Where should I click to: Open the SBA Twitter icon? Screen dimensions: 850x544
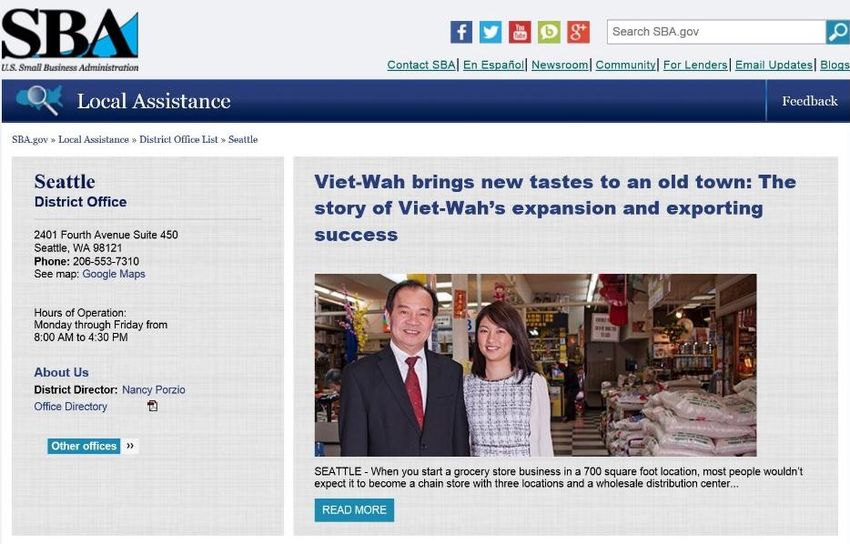point(491,32)
